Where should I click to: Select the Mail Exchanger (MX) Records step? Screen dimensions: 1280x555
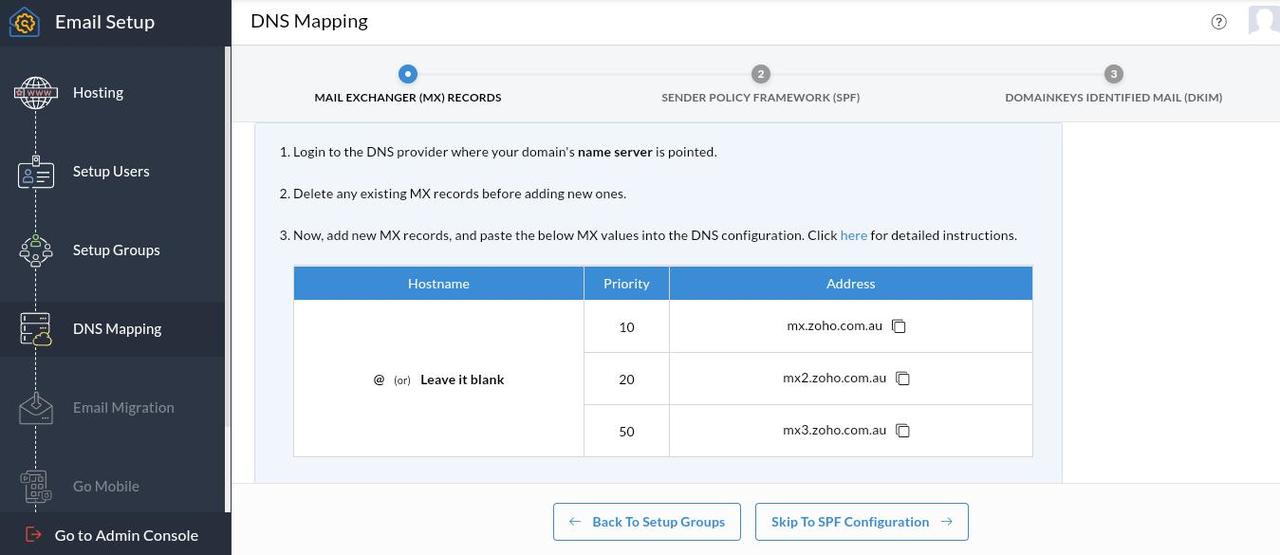(x=407, y=85)
